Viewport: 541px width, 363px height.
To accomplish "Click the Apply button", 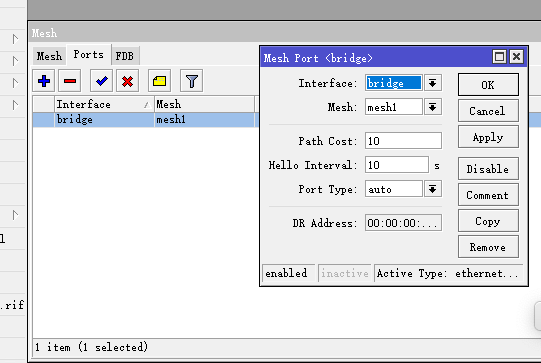I will tap(488, 137).
